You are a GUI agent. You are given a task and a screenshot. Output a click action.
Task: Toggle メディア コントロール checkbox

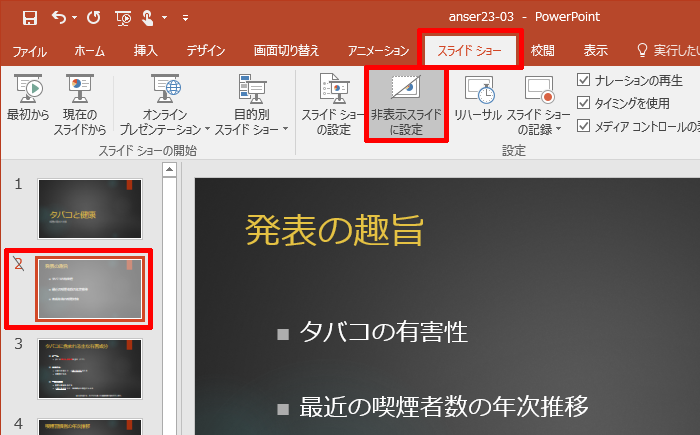(583, 125)
